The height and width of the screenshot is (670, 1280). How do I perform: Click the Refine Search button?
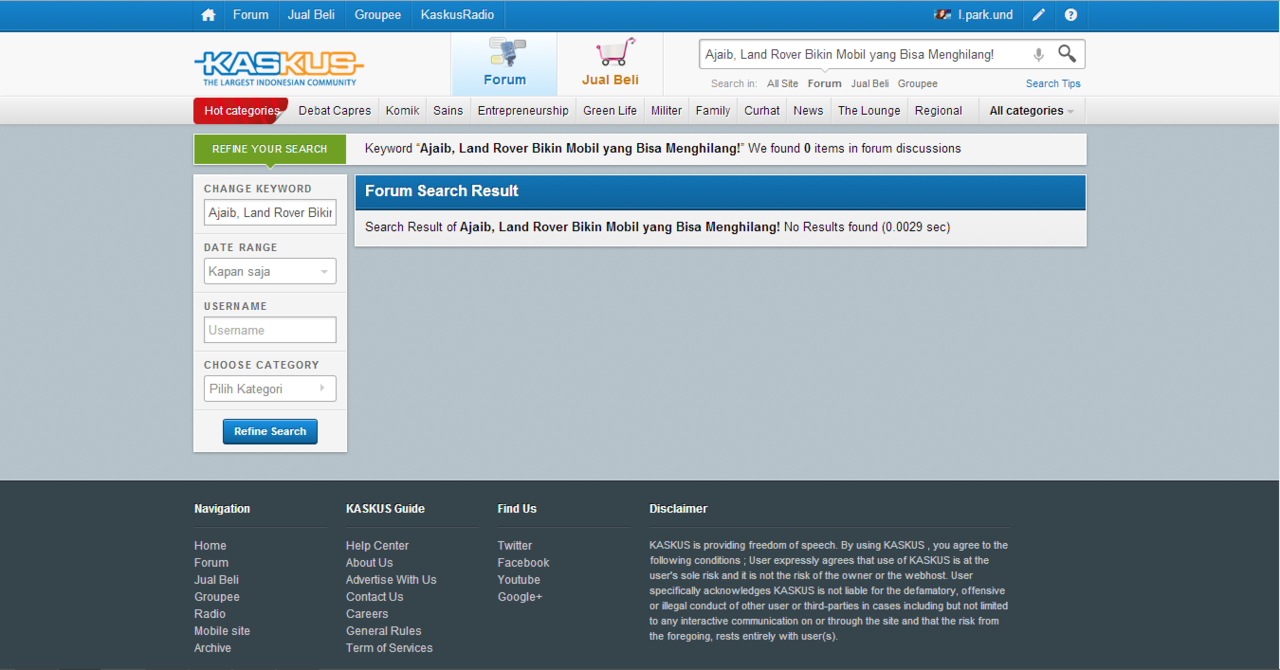pos(270,431)
